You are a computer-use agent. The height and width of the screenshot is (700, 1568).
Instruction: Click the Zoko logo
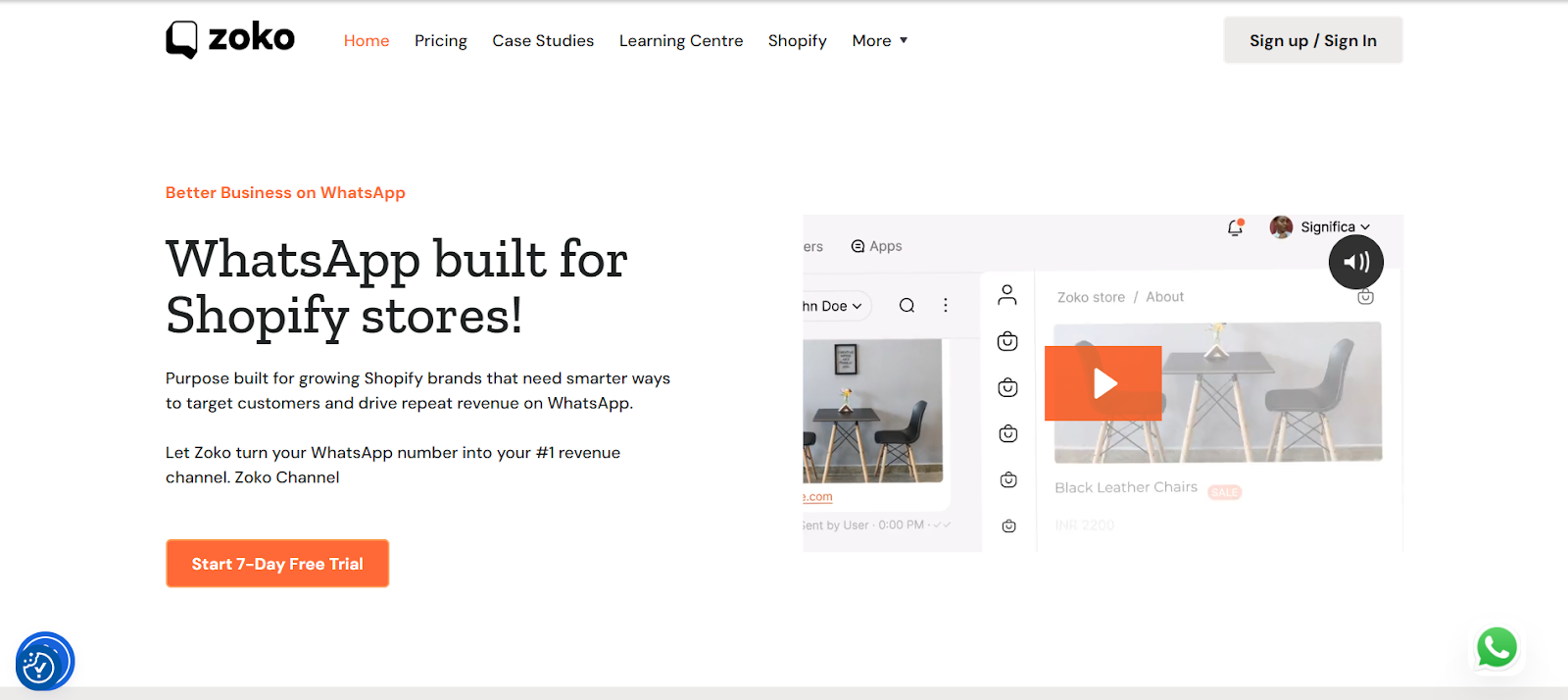click(230, 39)
